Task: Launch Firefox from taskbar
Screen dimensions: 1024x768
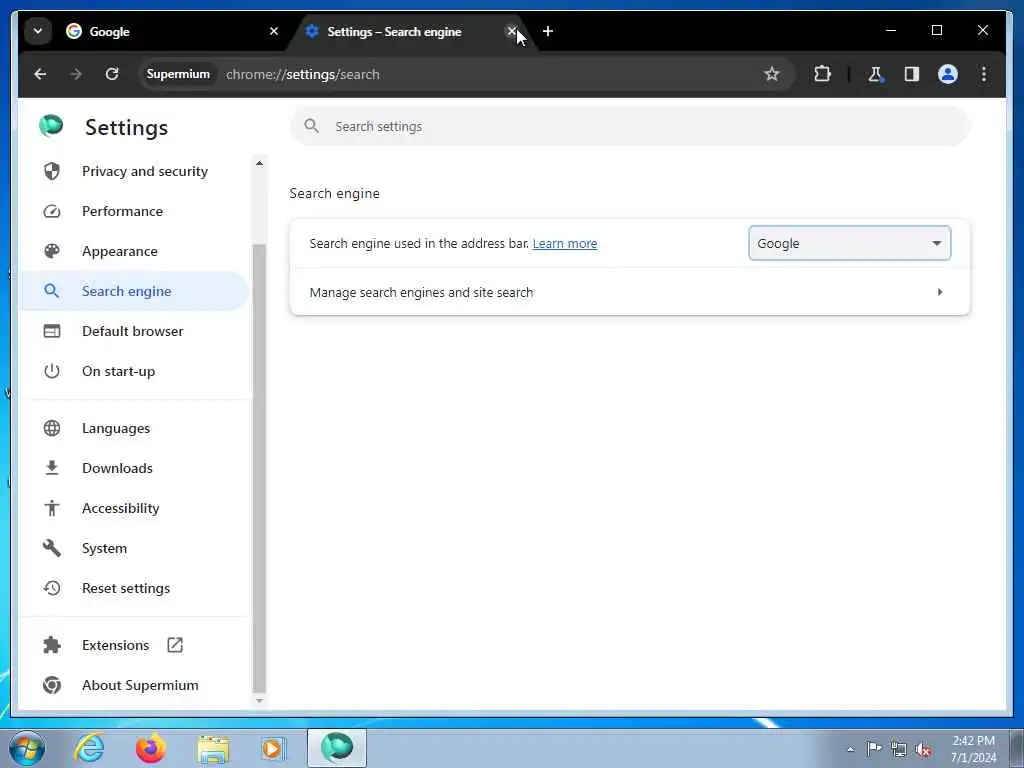Action: tap(151, 748)
